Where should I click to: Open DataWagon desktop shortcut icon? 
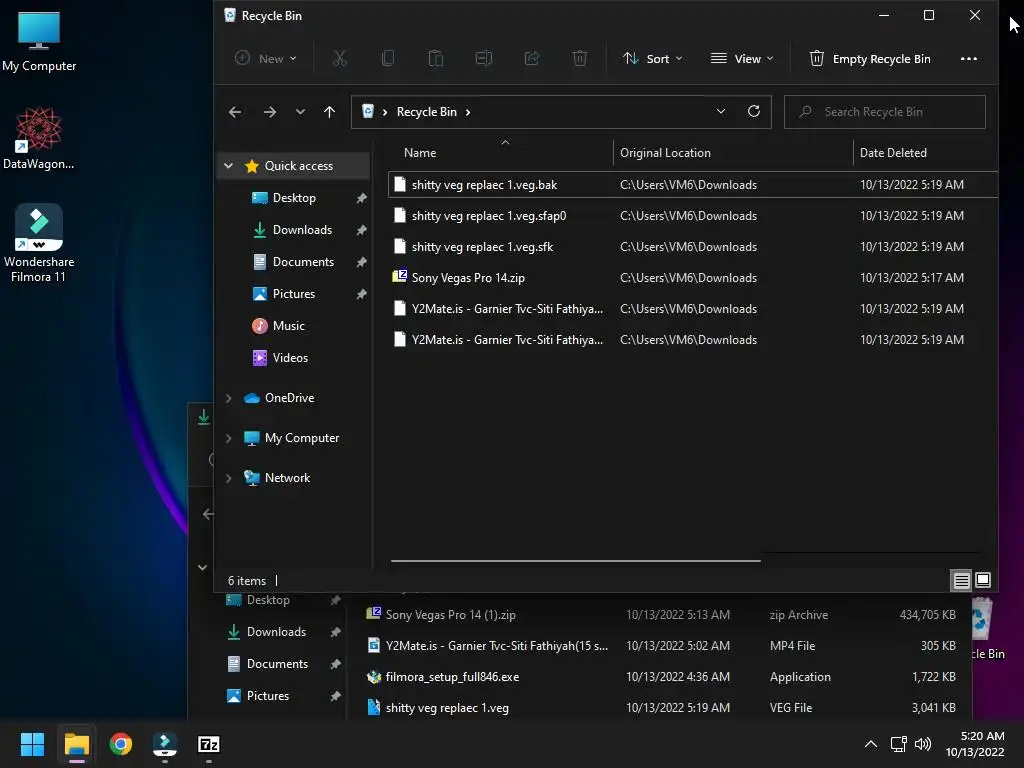[x=39, y=138]
